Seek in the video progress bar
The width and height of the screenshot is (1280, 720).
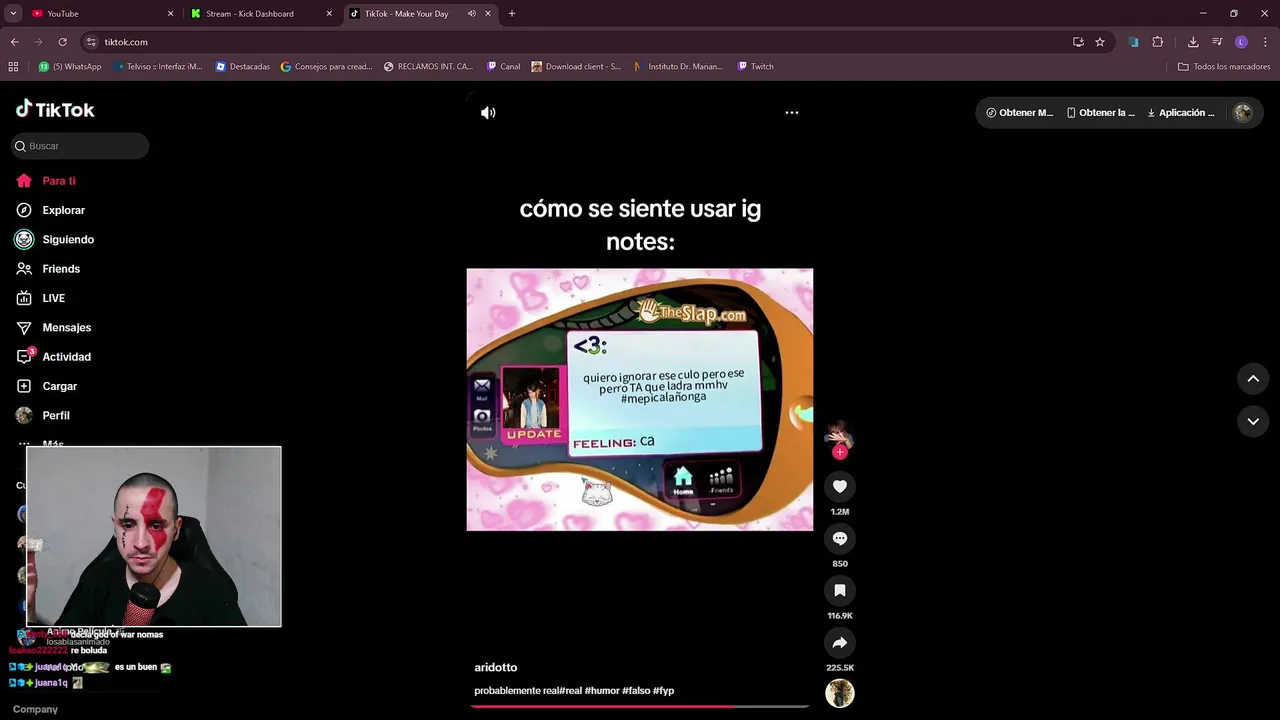tap(640, 706)
